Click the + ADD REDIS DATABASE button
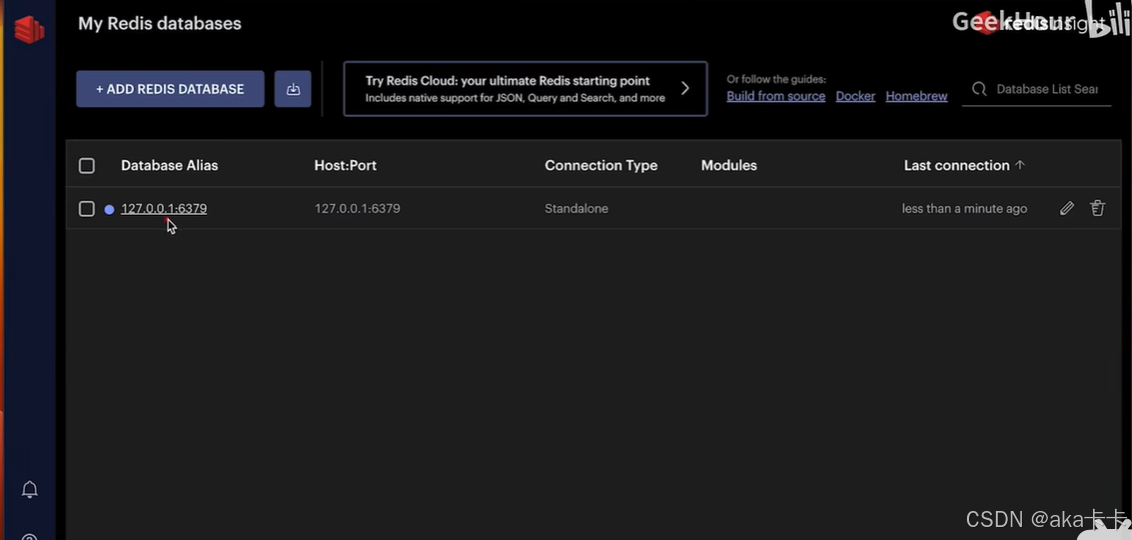Screen dimensions: 1132x540 click(x=170, y=89)
